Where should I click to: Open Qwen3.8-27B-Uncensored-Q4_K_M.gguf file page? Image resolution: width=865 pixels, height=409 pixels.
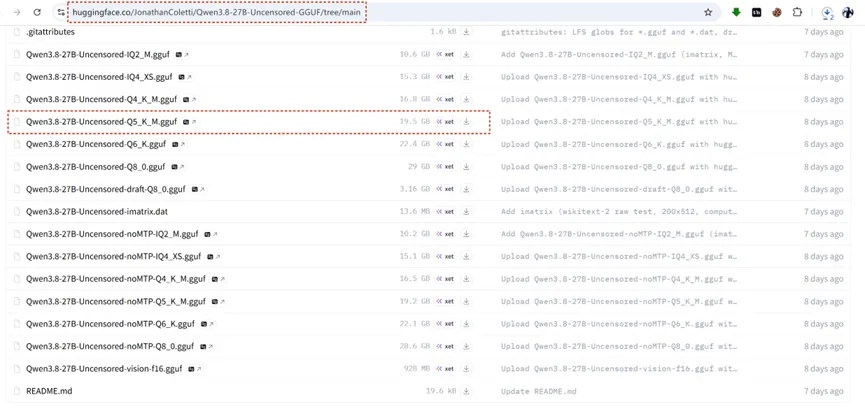pyautogui.click(x=102, y=99)
